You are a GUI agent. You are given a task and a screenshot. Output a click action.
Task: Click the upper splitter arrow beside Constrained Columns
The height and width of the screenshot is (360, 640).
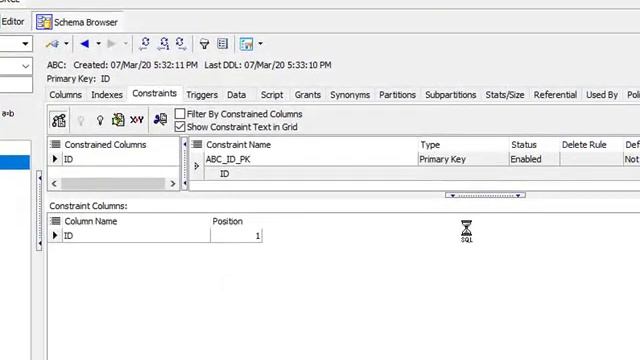[184, 144]
